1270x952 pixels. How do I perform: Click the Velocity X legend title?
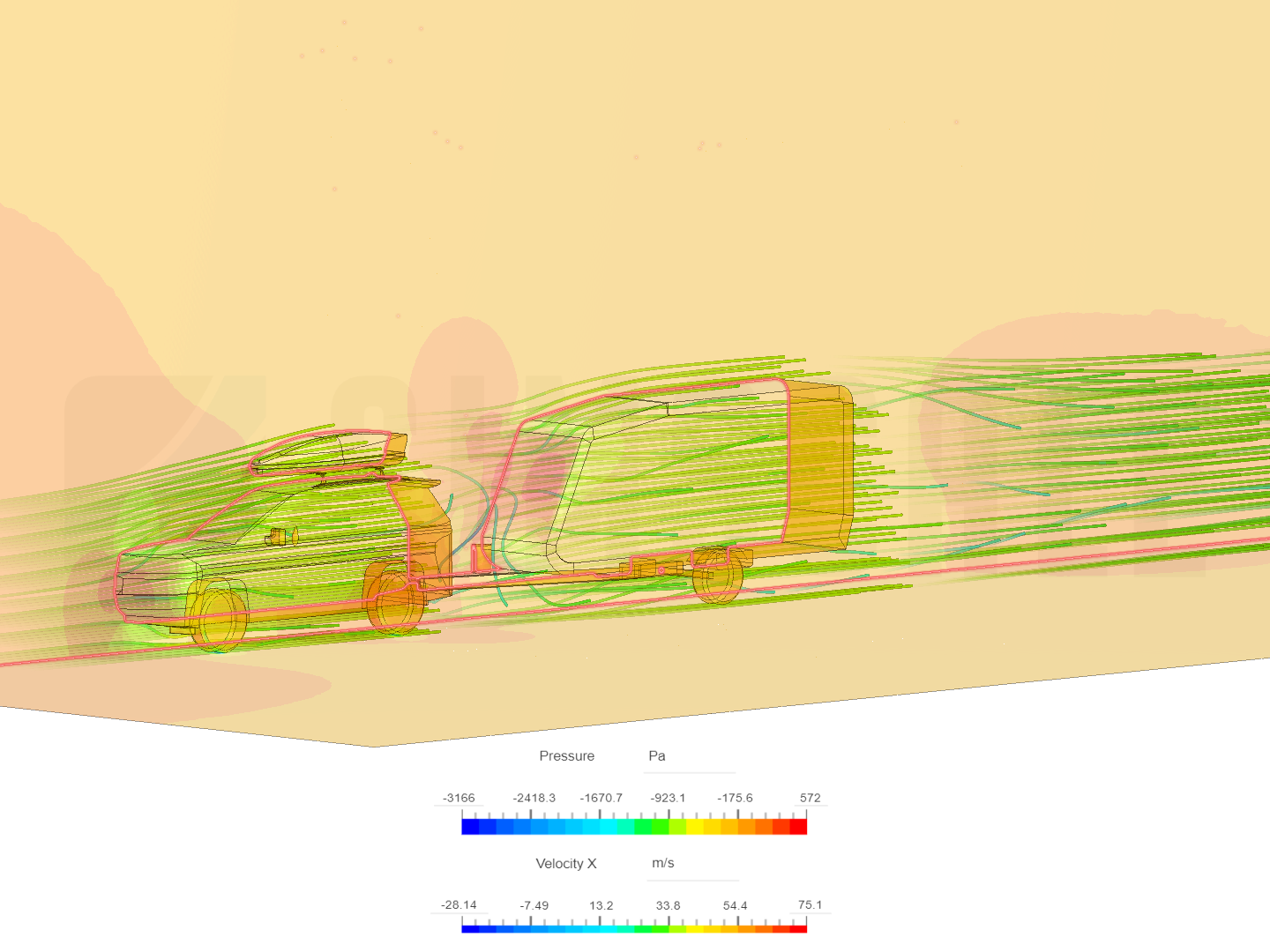pyautogui.click(x=566, y=864)
